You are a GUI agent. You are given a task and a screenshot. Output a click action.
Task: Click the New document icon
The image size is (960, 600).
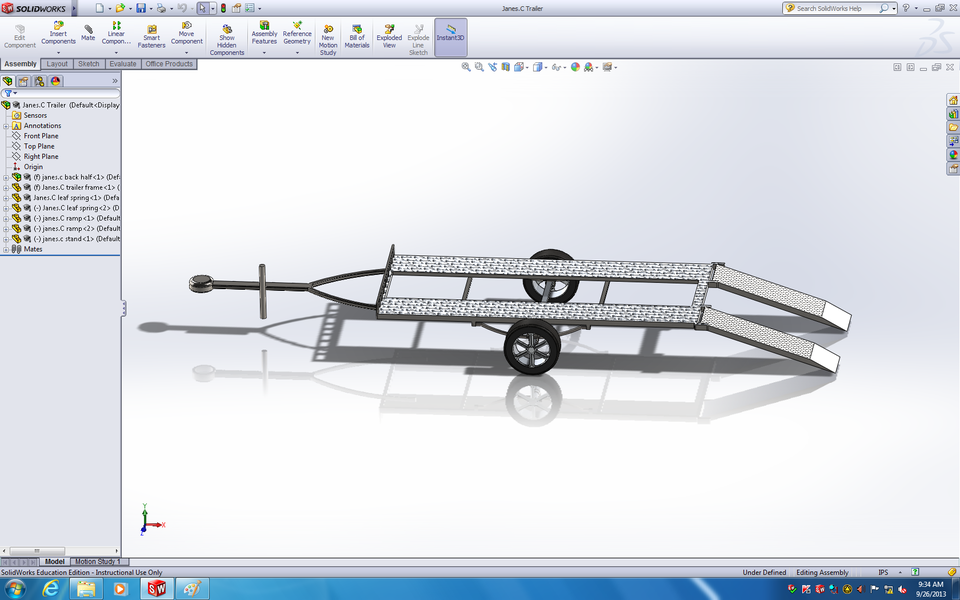100,8
